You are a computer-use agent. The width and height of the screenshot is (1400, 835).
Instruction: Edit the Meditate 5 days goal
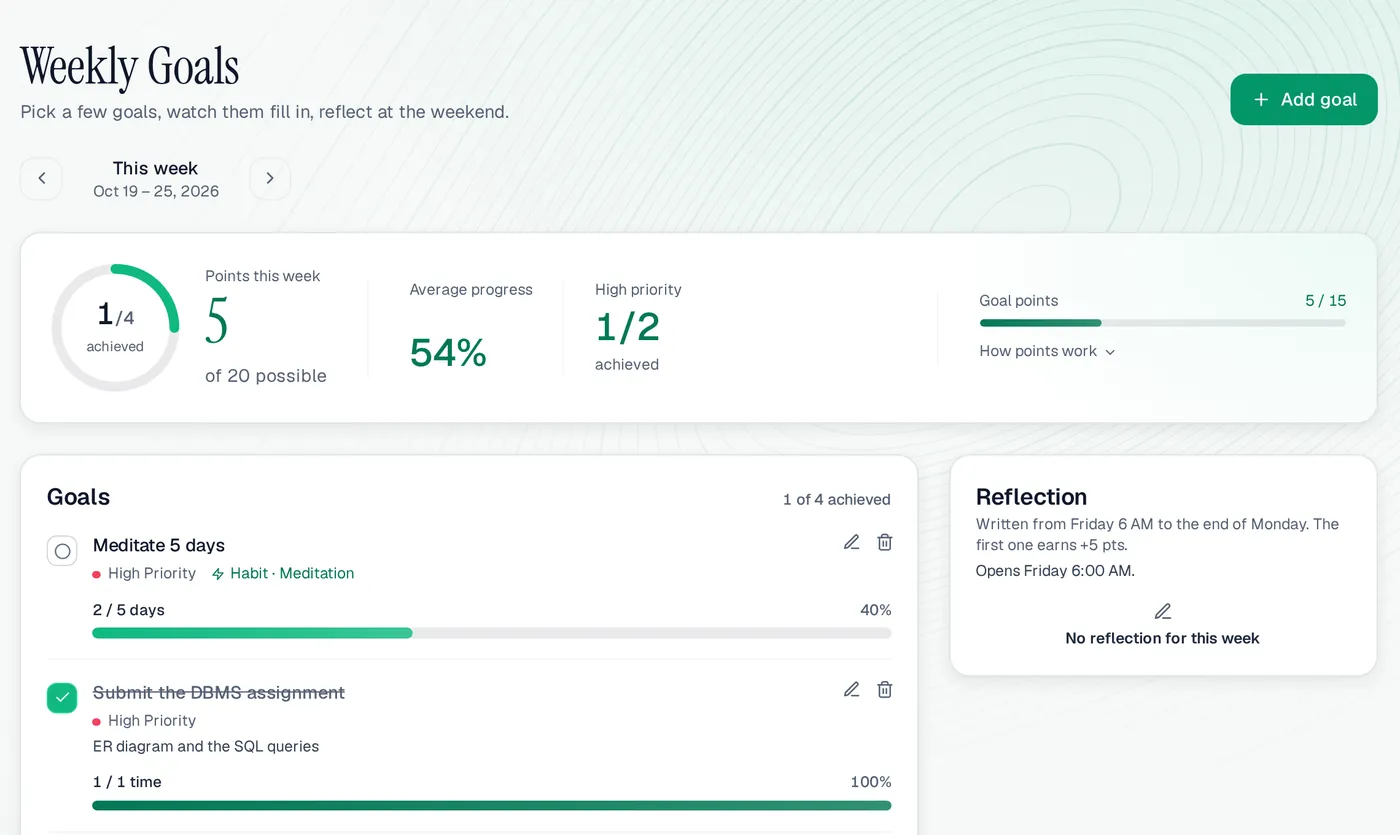click(851, 542)
